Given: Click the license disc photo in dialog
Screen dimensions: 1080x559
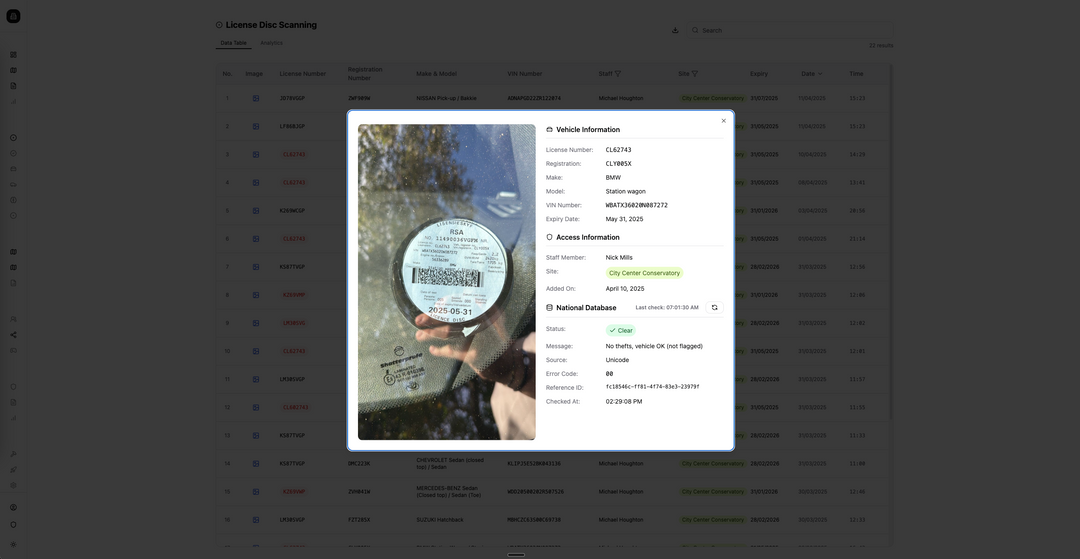Looking at the screenshot, I should [446, 282].
